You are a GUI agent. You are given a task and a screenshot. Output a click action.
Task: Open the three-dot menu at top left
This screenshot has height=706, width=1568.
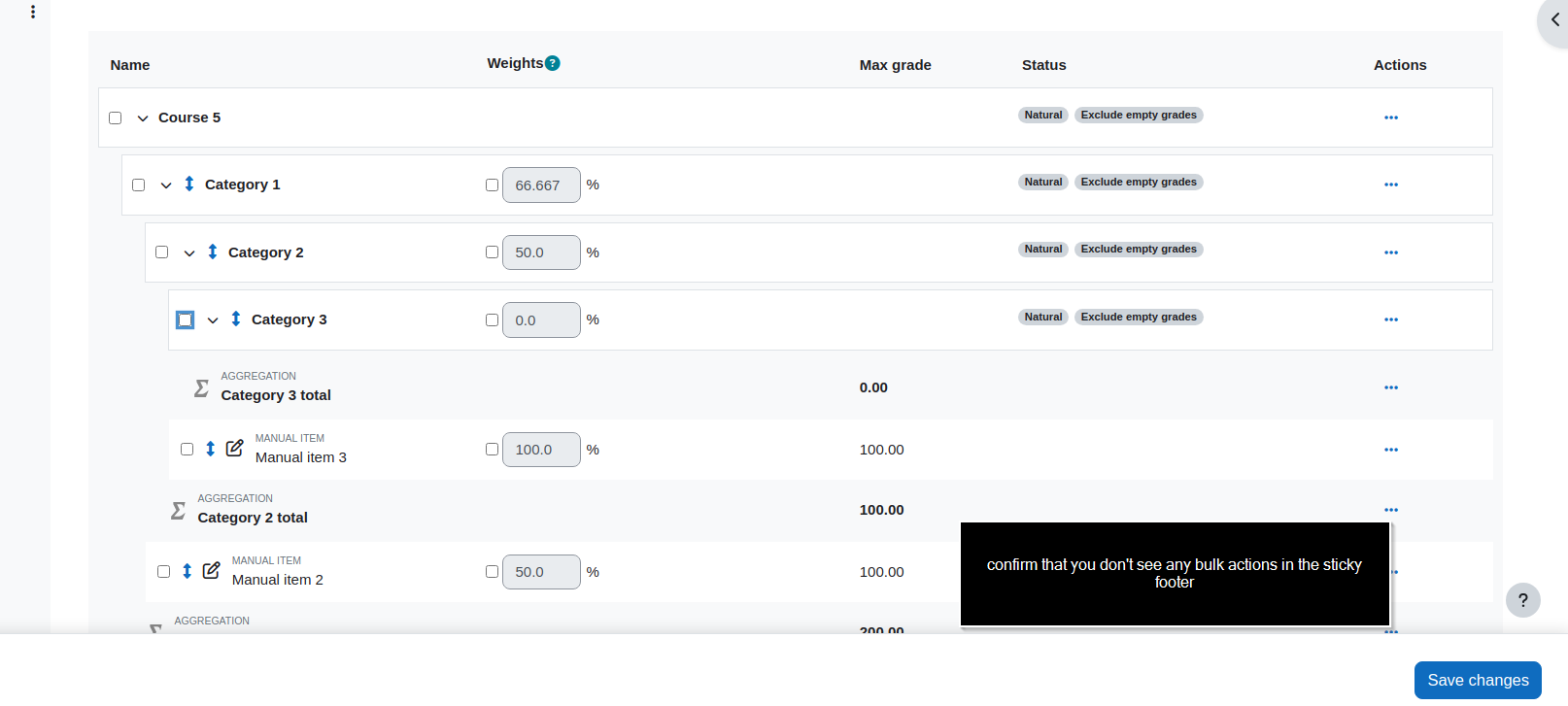[x=33, y=12]
